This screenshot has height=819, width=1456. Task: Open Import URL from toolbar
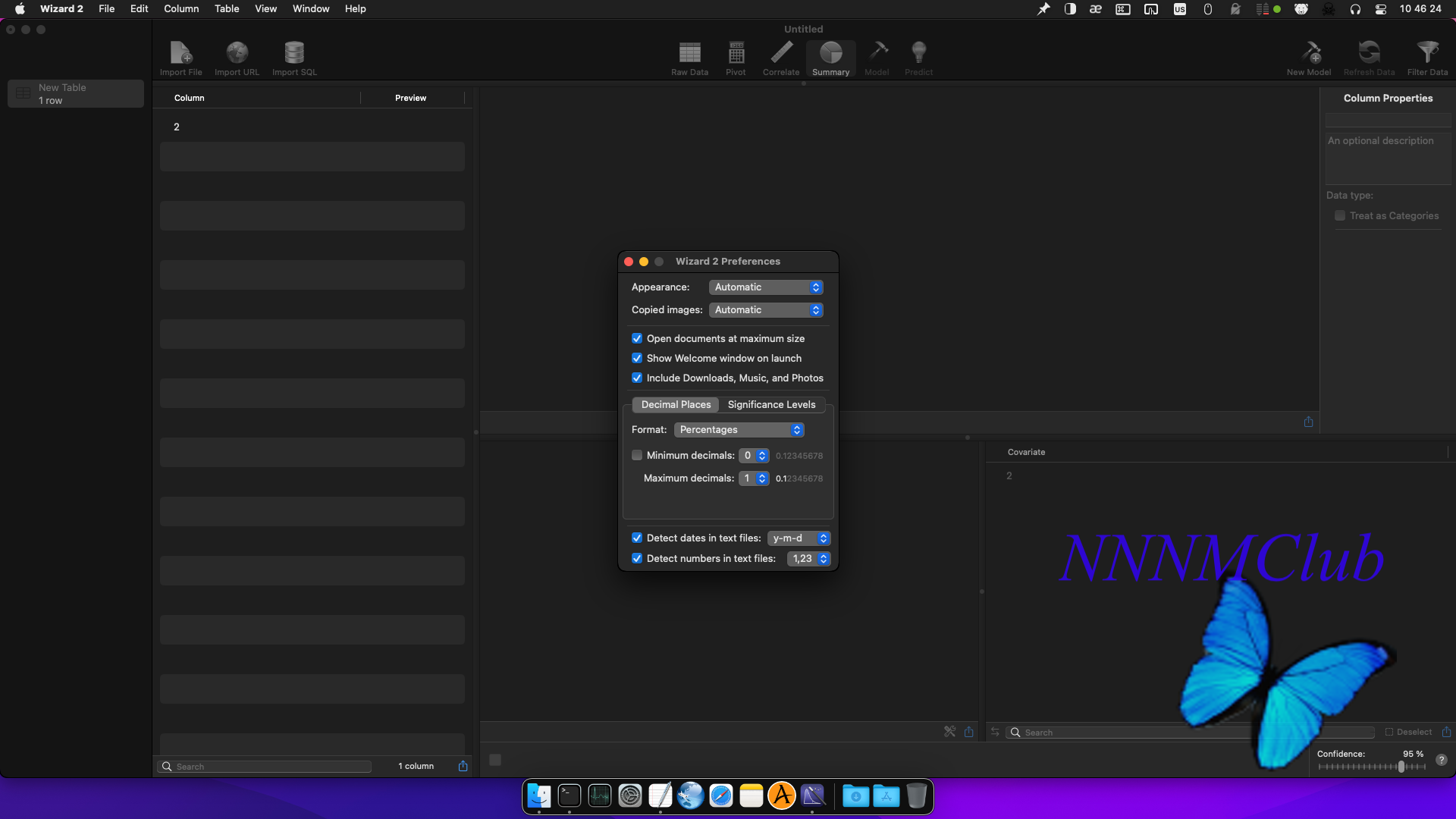[x=237, y=58]
